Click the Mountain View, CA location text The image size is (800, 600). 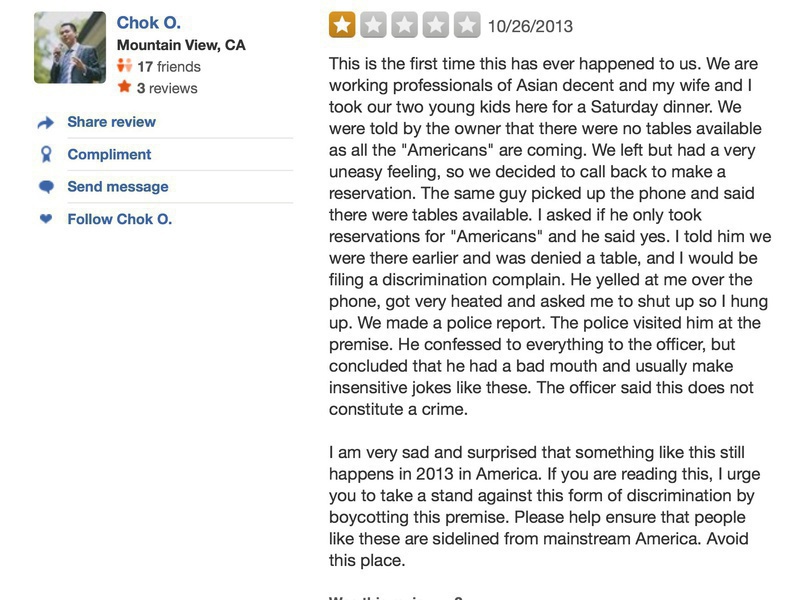tap(181, 45)
